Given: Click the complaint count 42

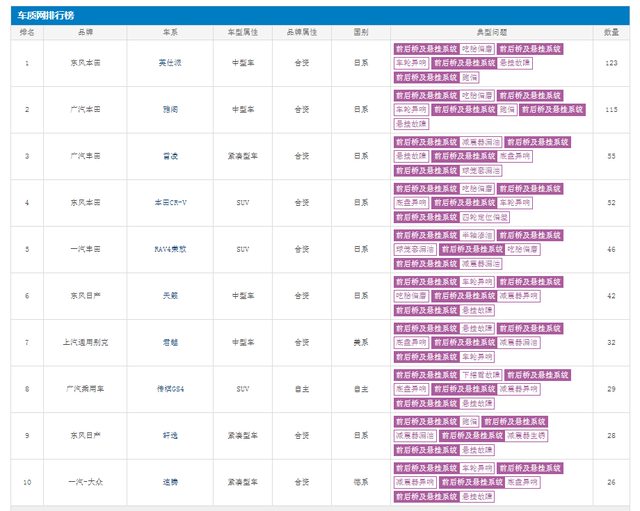Looking at the screenshot, I should coord(611,295).
